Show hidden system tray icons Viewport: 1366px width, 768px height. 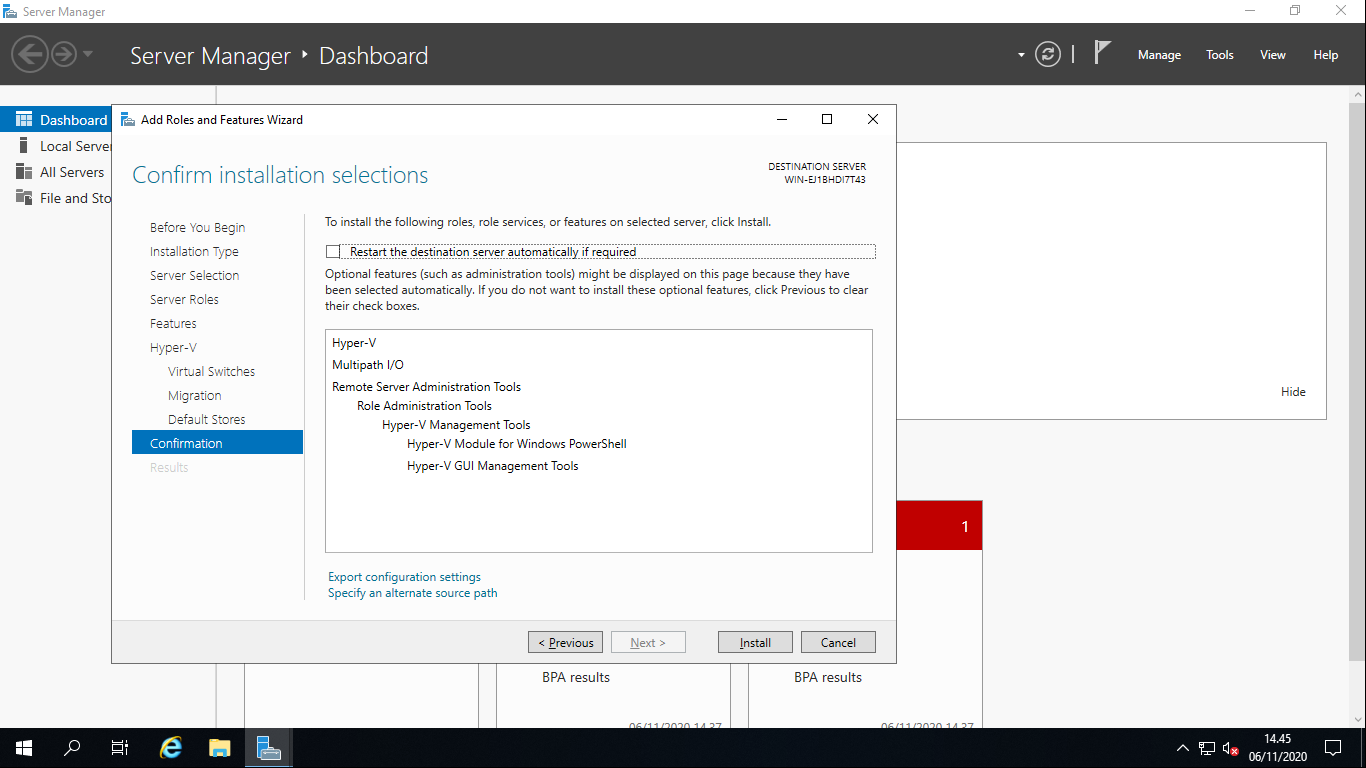pos(1183,748)
